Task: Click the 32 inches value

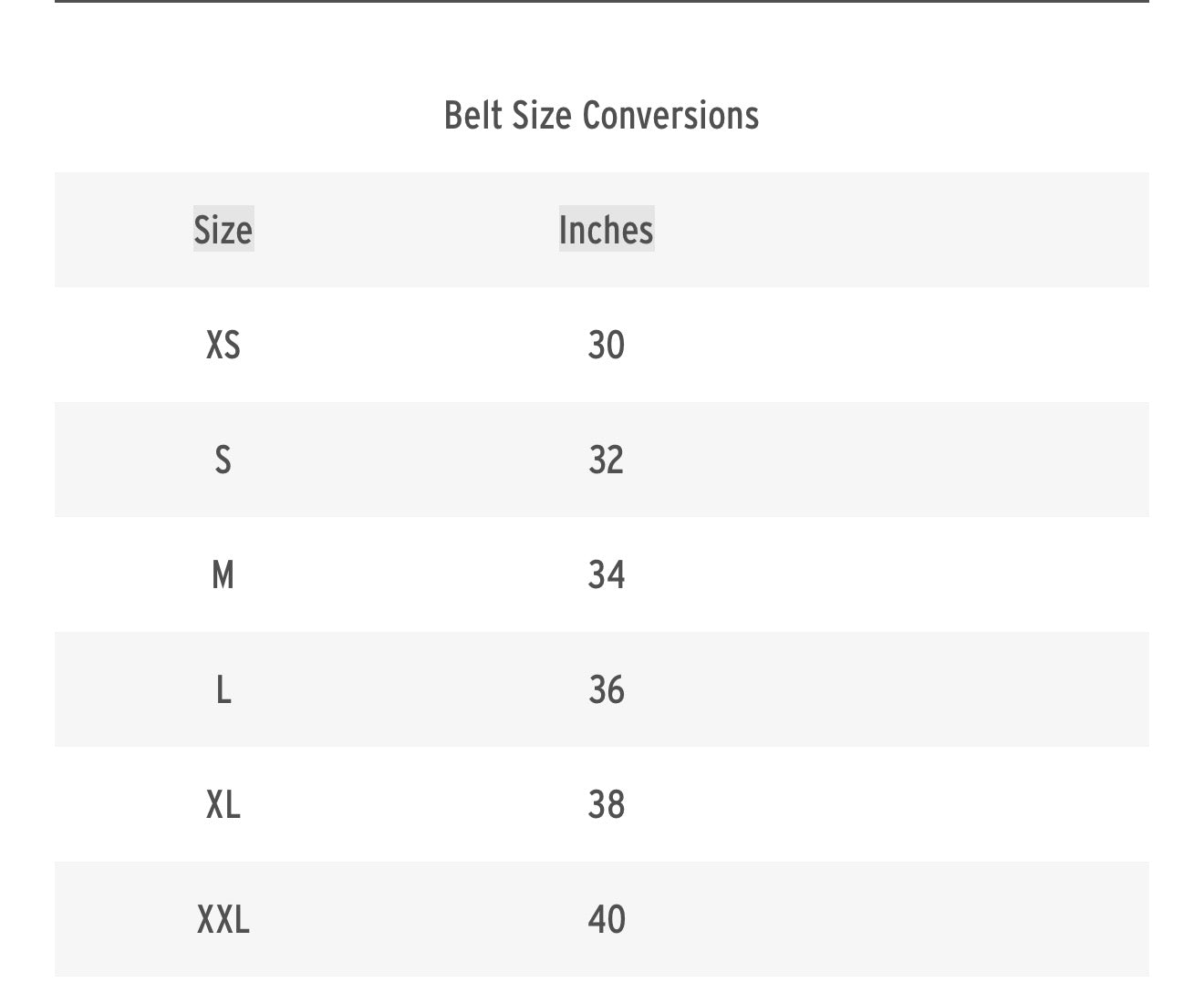Action: (x=607, y=460)
